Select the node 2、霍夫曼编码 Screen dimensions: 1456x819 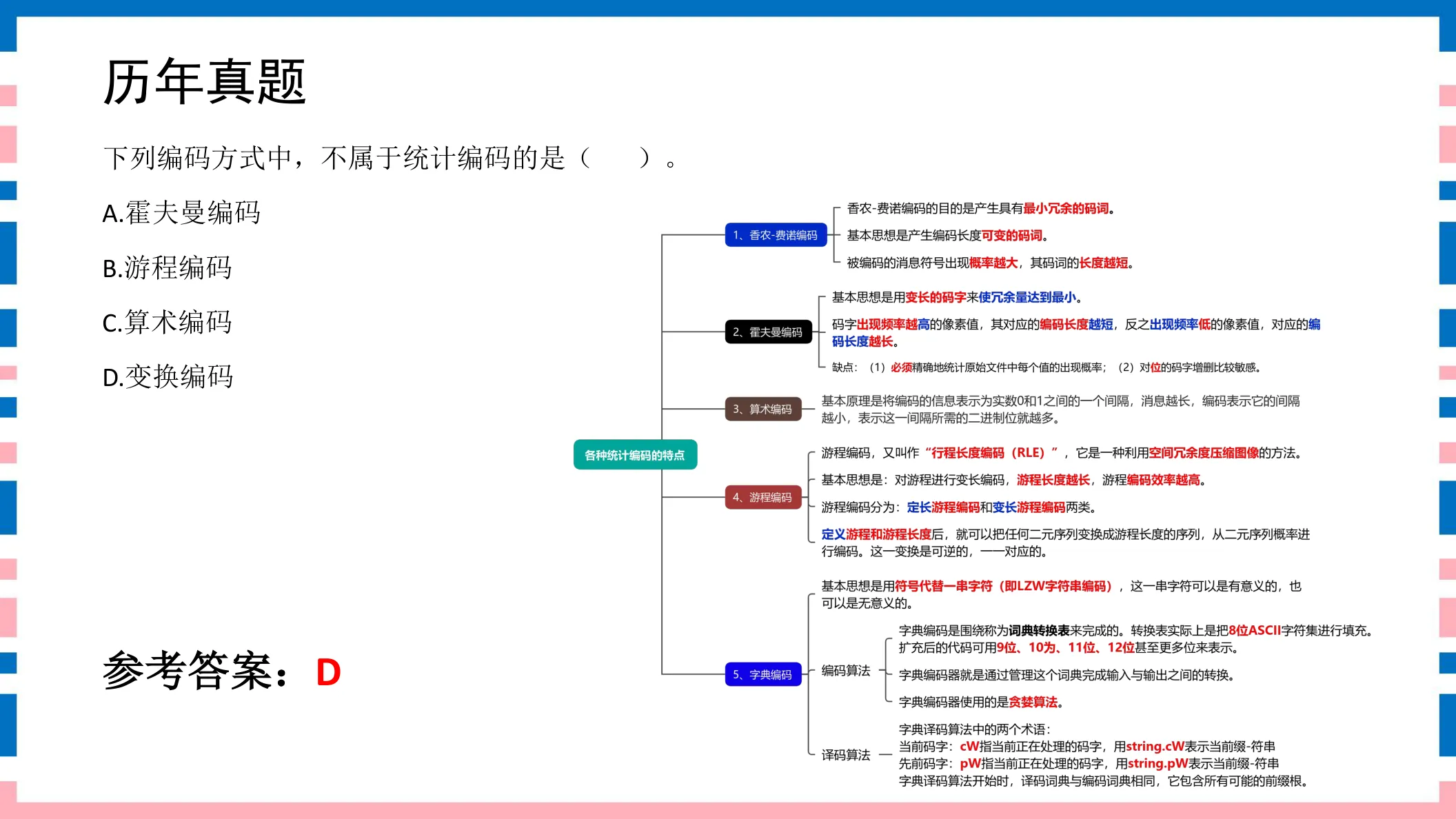tap(768, 332)
